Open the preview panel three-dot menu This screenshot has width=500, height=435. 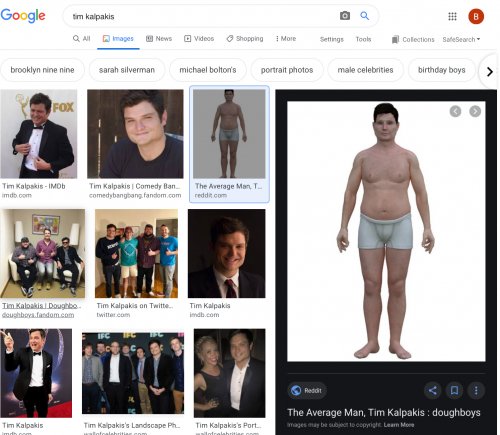[476, 390]
